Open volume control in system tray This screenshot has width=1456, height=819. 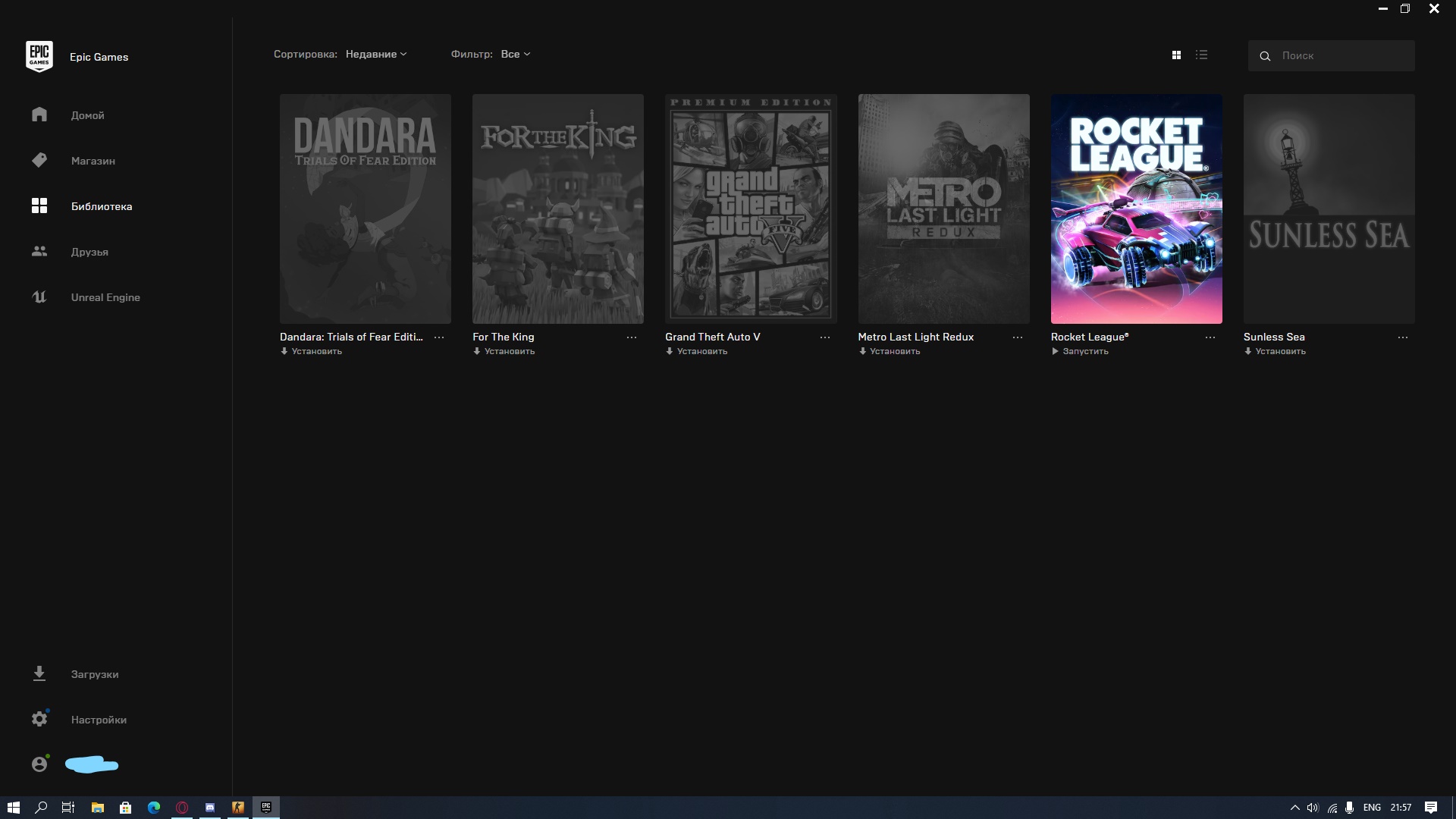(x=1313, y=808)
